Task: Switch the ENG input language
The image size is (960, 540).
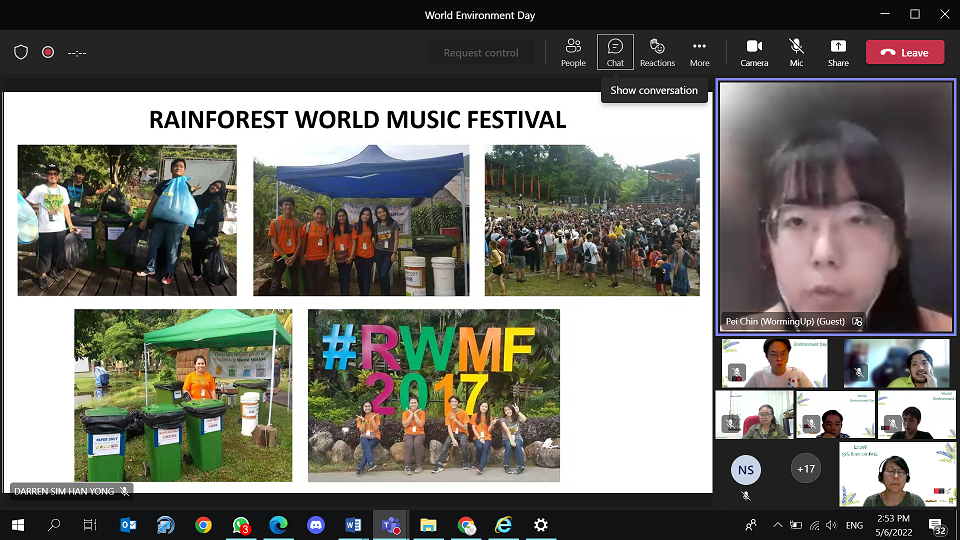Action: [854, 525]
